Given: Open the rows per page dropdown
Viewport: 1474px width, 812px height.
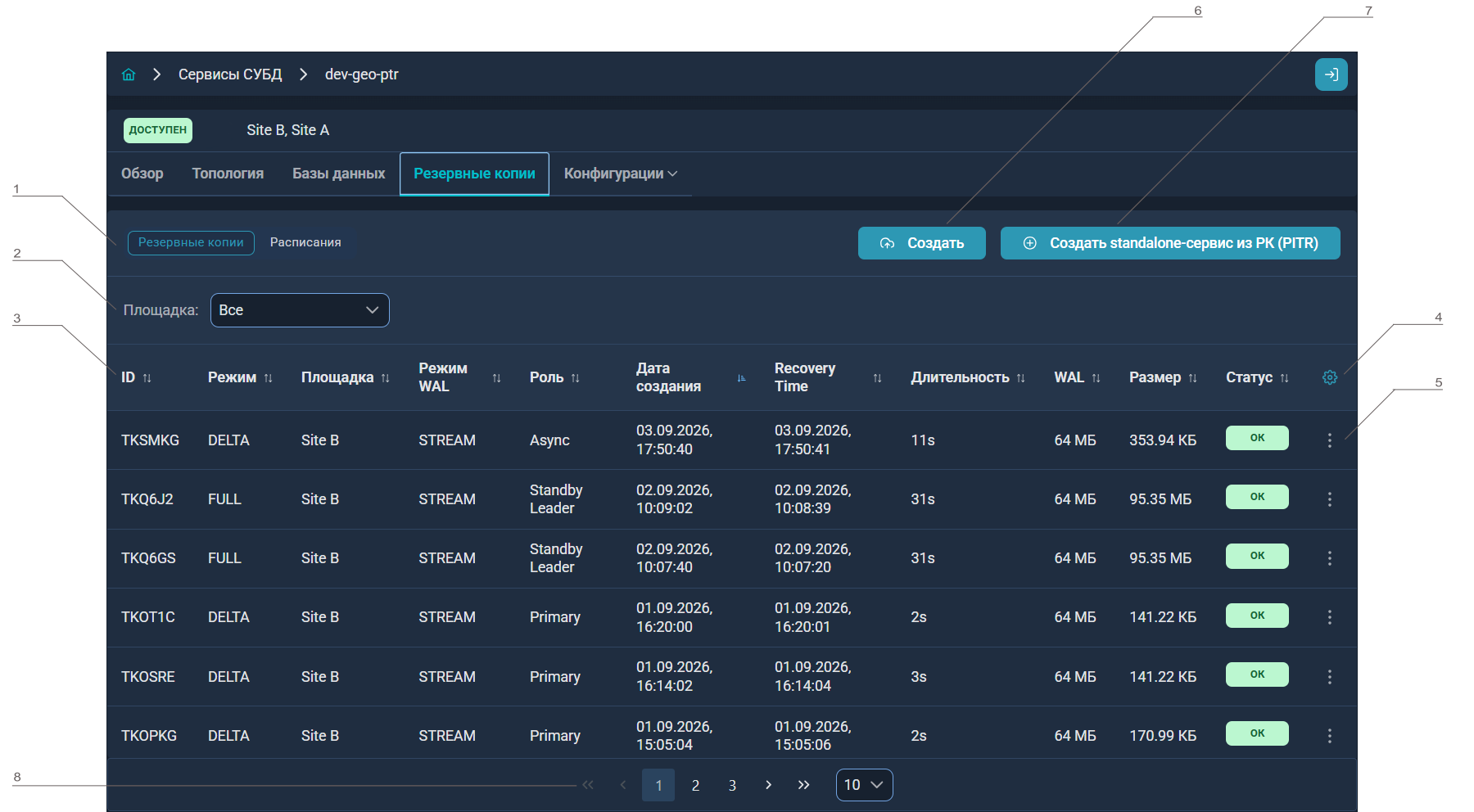Looking at the screenshot, I should pyautogui.click(x=864, y=785).
